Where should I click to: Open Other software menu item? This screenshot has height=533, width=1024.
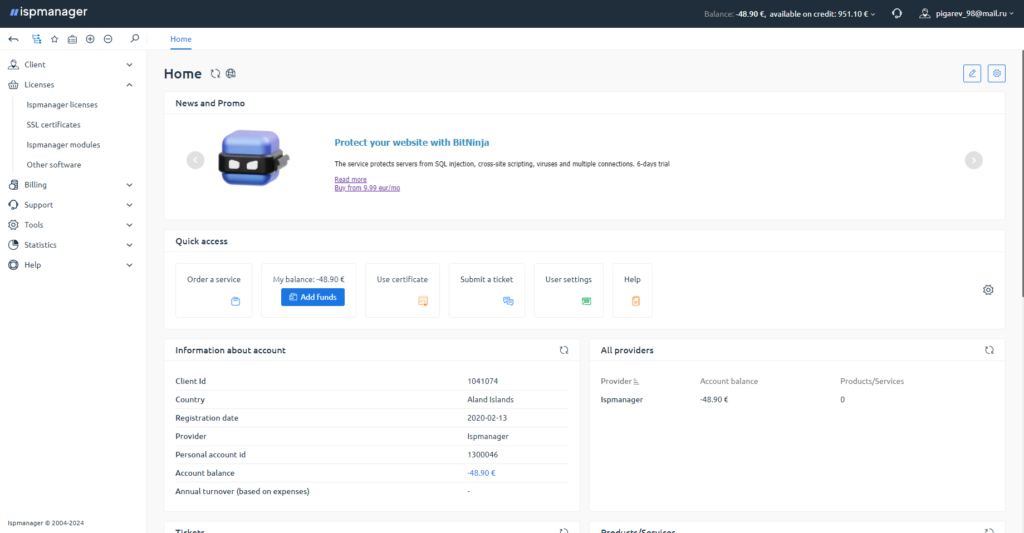click(54, 165)
